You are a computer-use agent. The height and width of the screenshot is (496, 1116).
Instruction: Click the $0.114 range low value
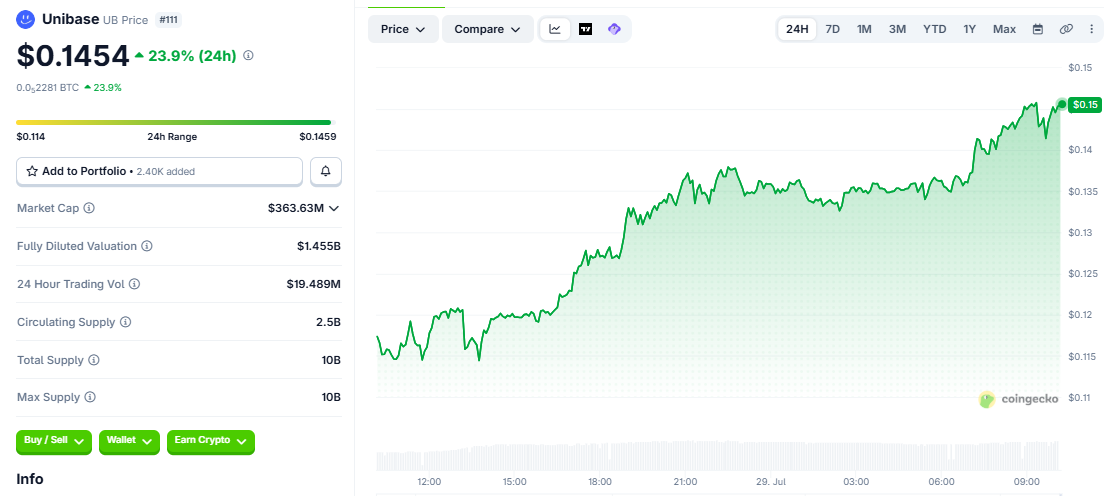tap(31, 137)
